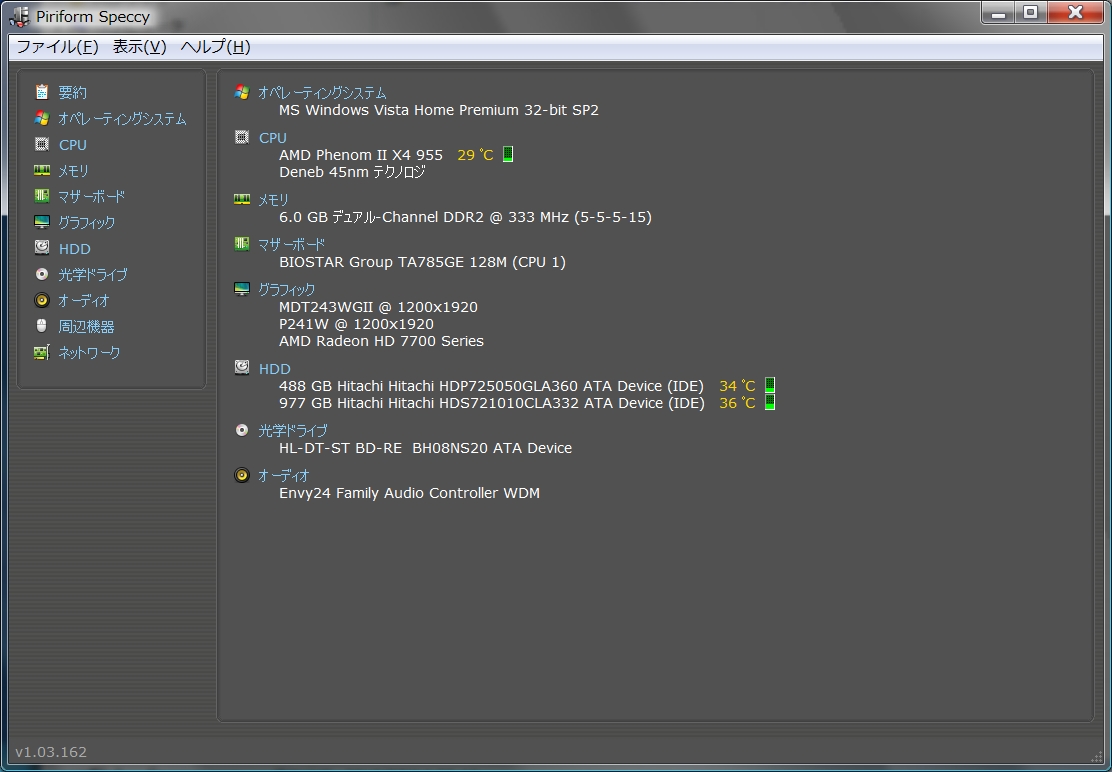This screenshot has height=772, width=1112.
Task: Click the マザーボード icon in summary panel
Action: coord(242,244)
